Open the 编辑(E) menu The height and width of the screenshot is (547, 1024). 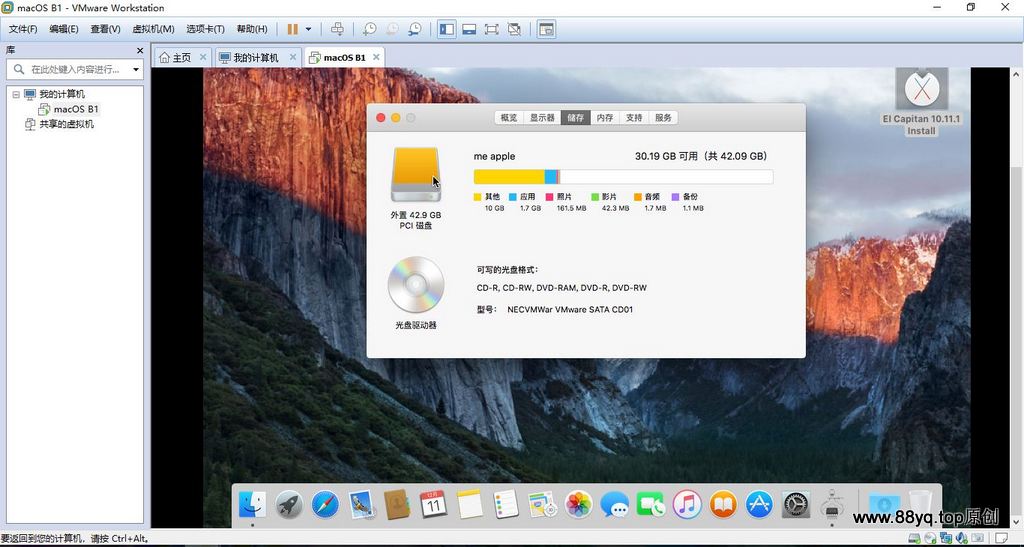tap(63, 29)
